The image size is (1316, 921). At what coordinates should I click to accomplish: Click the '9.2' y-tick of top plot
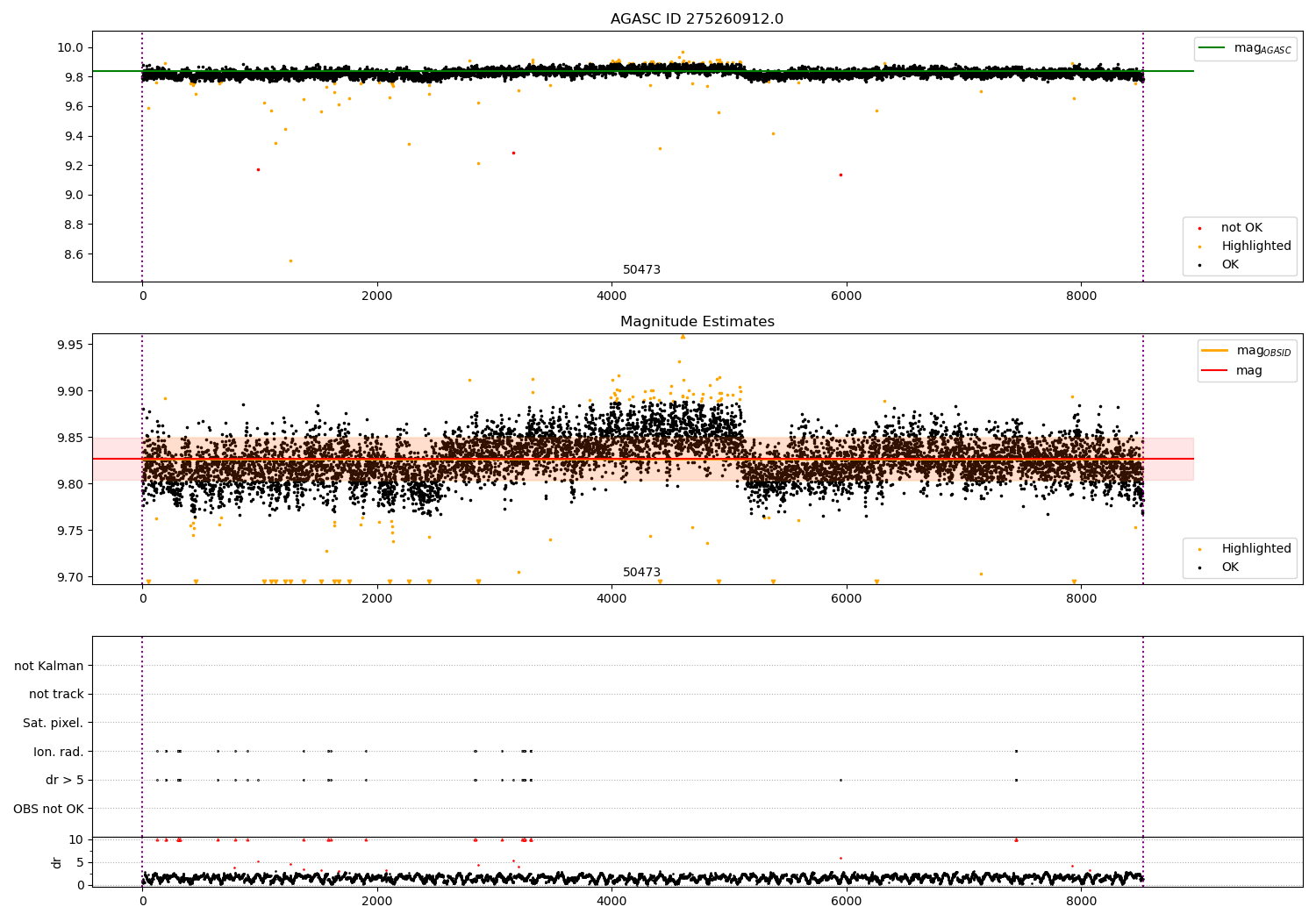point(74,166)
